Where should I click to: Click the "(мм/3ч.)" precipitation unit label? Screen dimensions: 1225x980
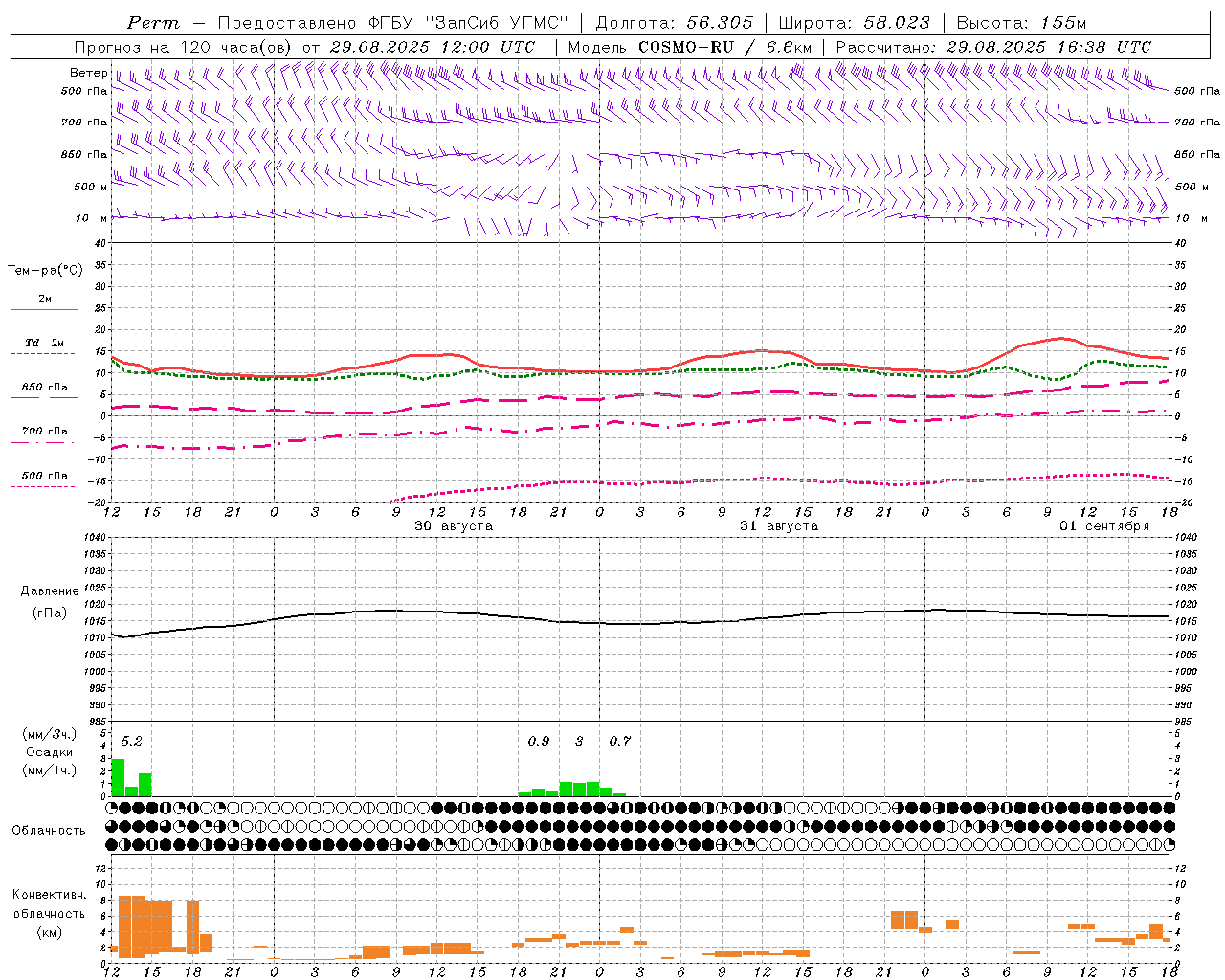tap(50, 735)
